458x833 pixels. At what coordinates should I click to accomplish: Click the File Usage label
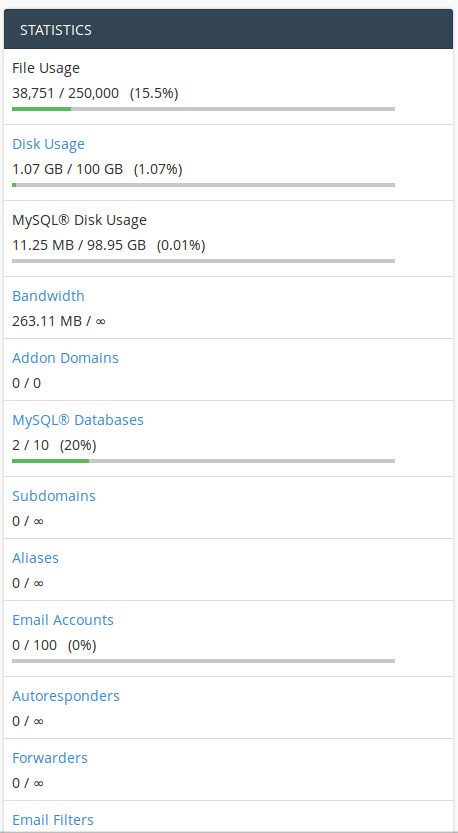[x=46, y=69]
